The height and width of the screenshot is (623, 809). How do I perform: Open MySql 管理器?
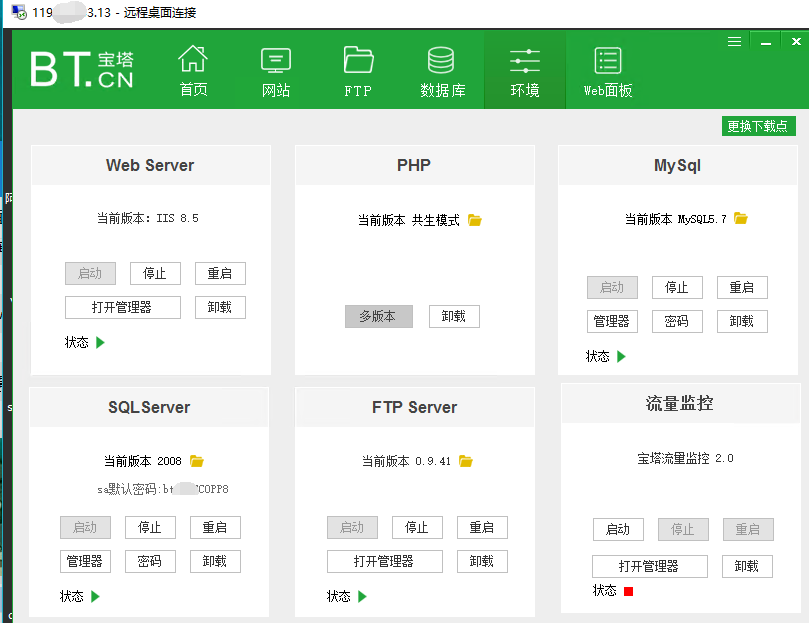pyautogui.click(x=612, y=322)
